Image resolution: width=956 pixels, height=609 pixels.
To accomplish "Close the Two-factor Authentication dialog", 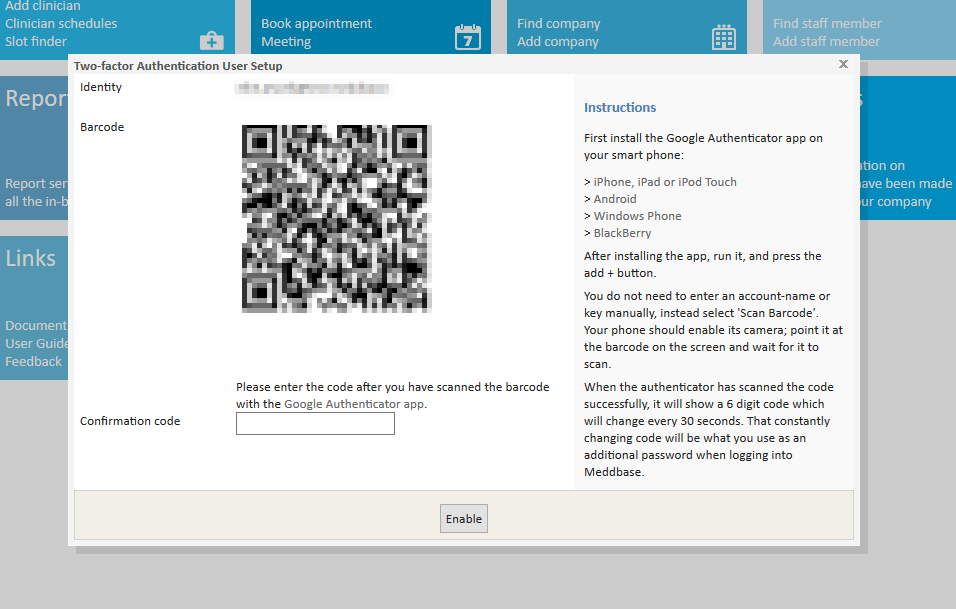I will click(843, 64).
